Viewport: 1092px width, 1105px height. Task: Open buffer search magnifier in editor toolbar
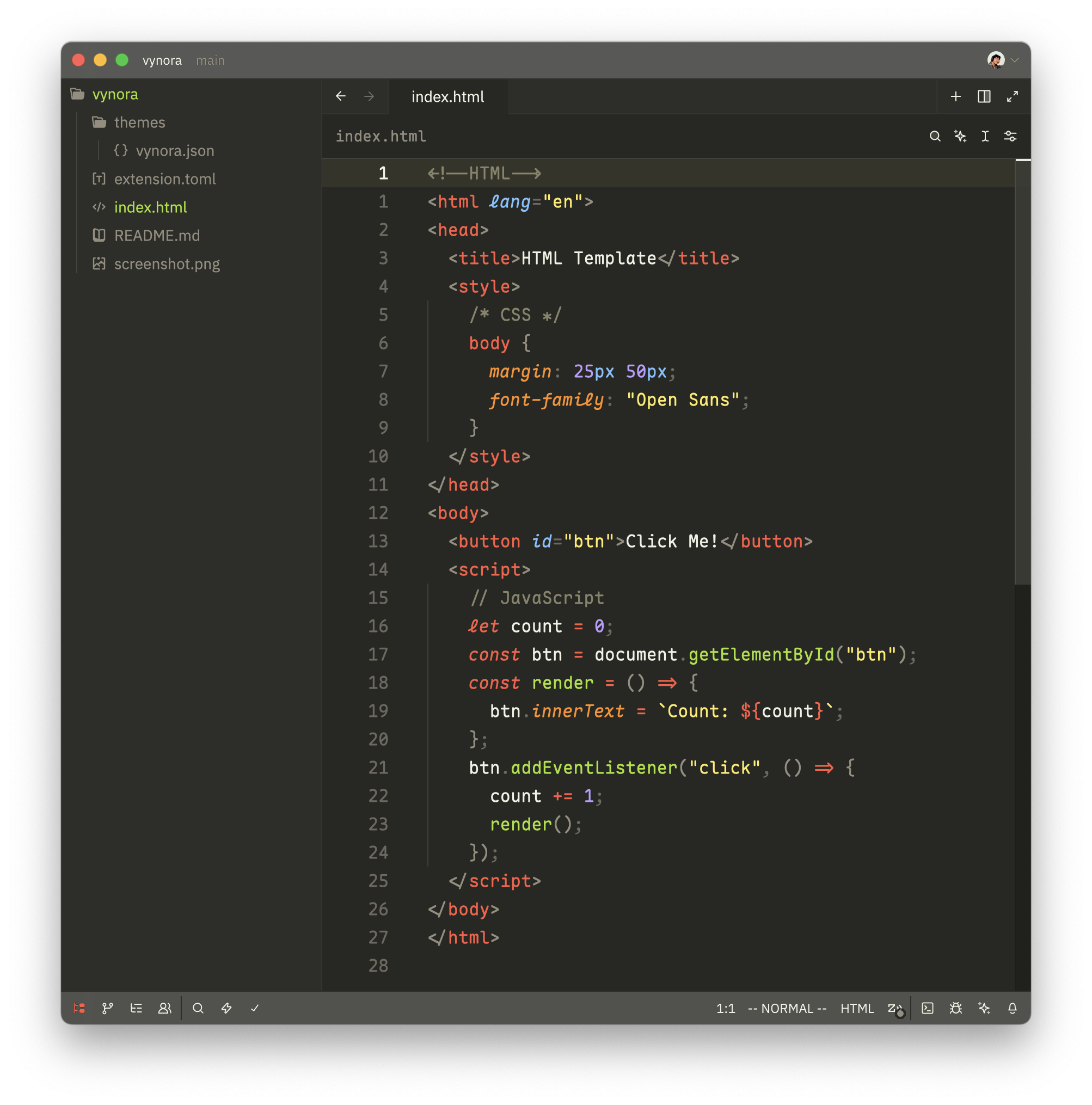[x=935, y=136]
